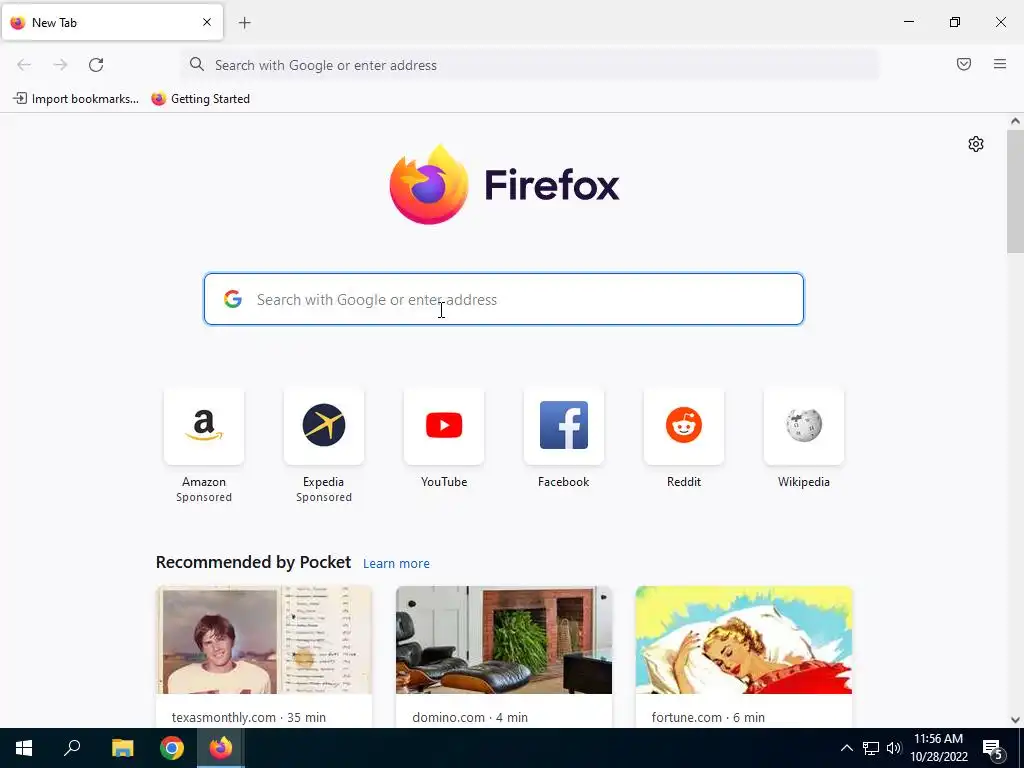Select the New Tab tab

[112, 22]
